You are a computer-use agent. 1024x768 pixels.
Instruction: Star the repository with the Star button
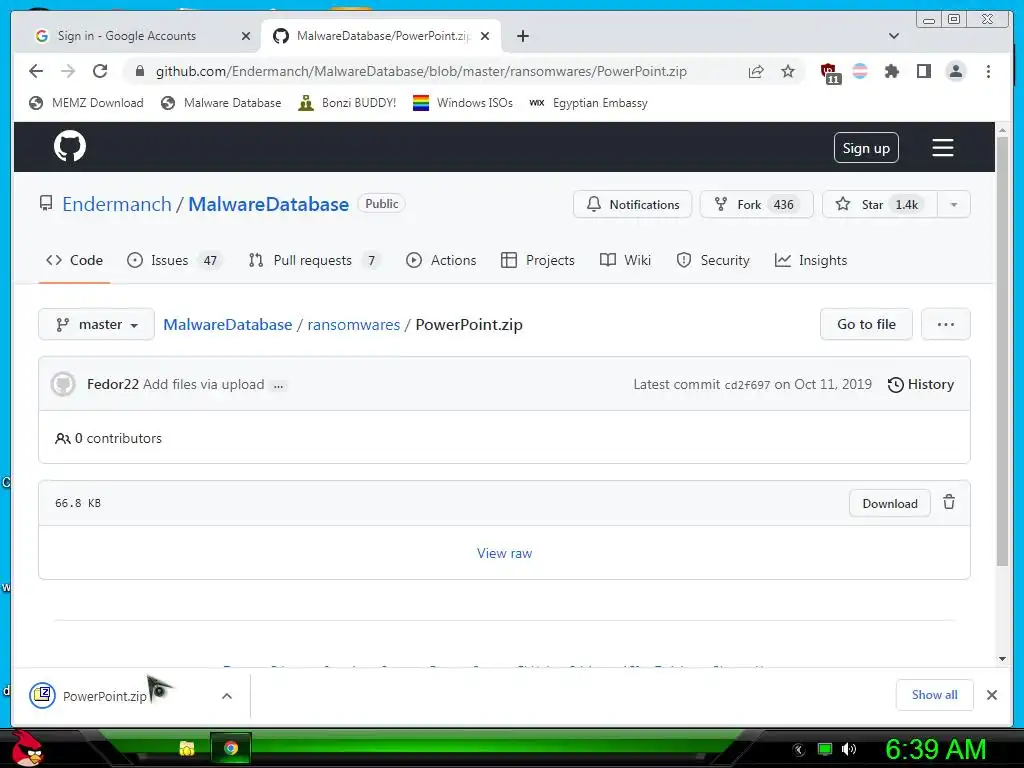coord(880,204)
